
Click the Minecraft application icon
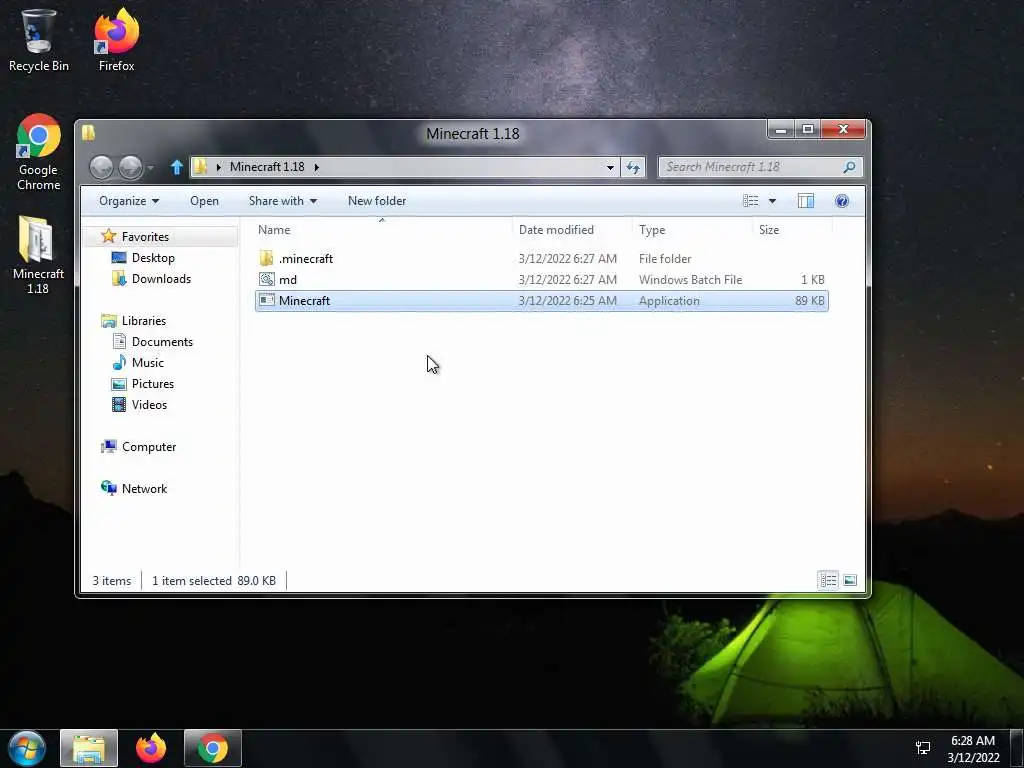[x=266, y=300]
